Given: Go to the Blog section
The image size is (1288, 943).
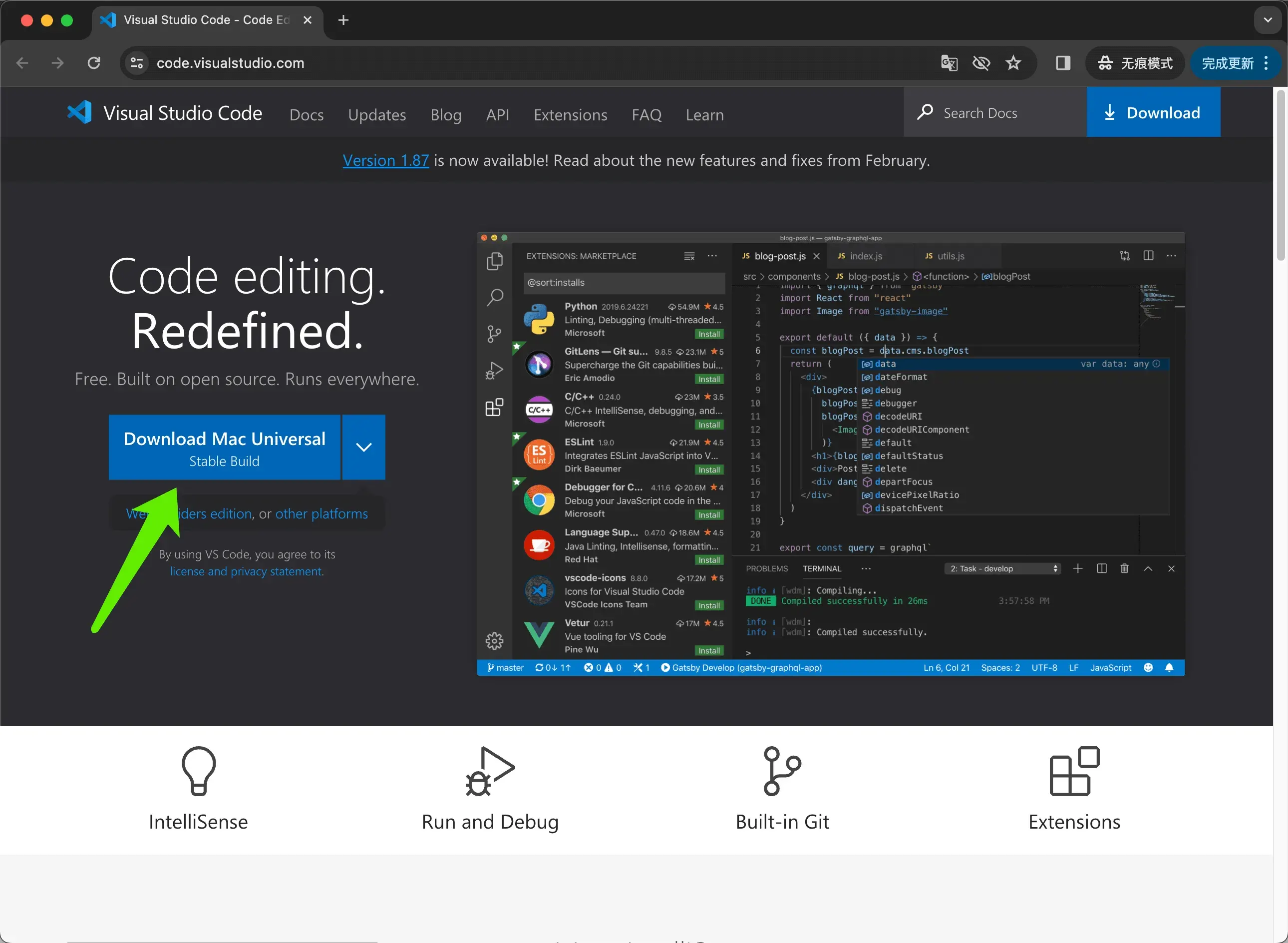Looking at the screenshot, I should [x=446, y=115].
